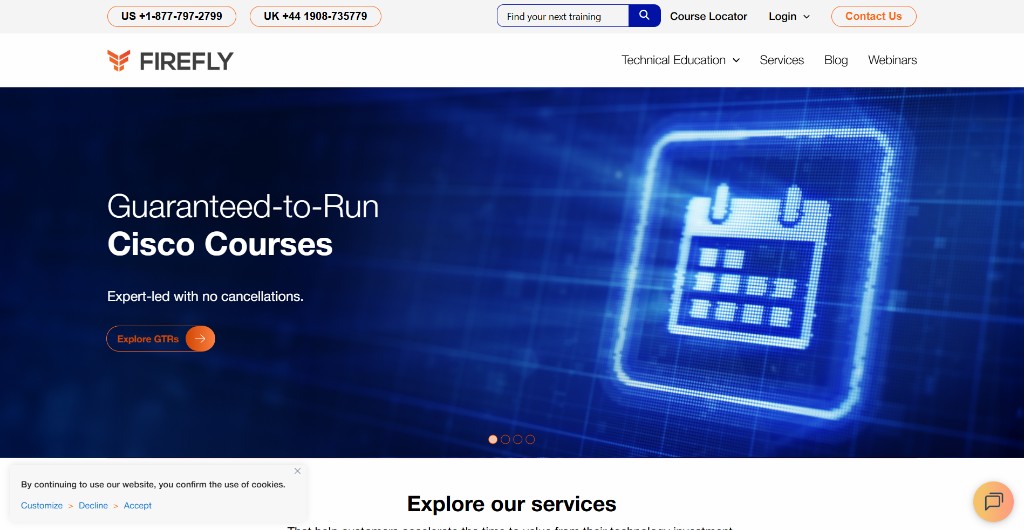This screenshot has width=1024, height=530.
Task: Open the Login dropdown menu
Action: point(789,16)
